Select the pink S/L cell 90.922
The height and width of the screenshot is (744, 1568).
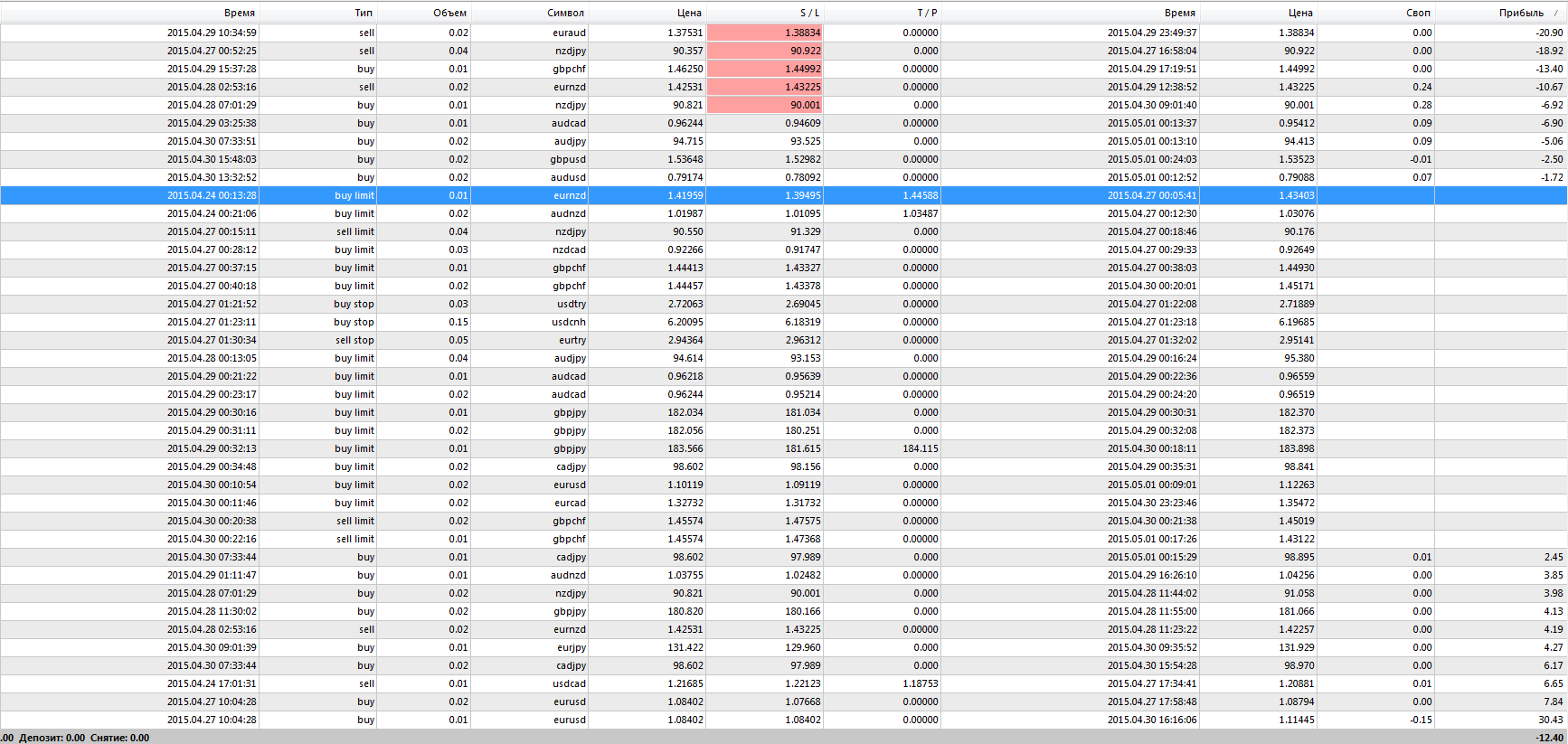click(x=765, y=51)
